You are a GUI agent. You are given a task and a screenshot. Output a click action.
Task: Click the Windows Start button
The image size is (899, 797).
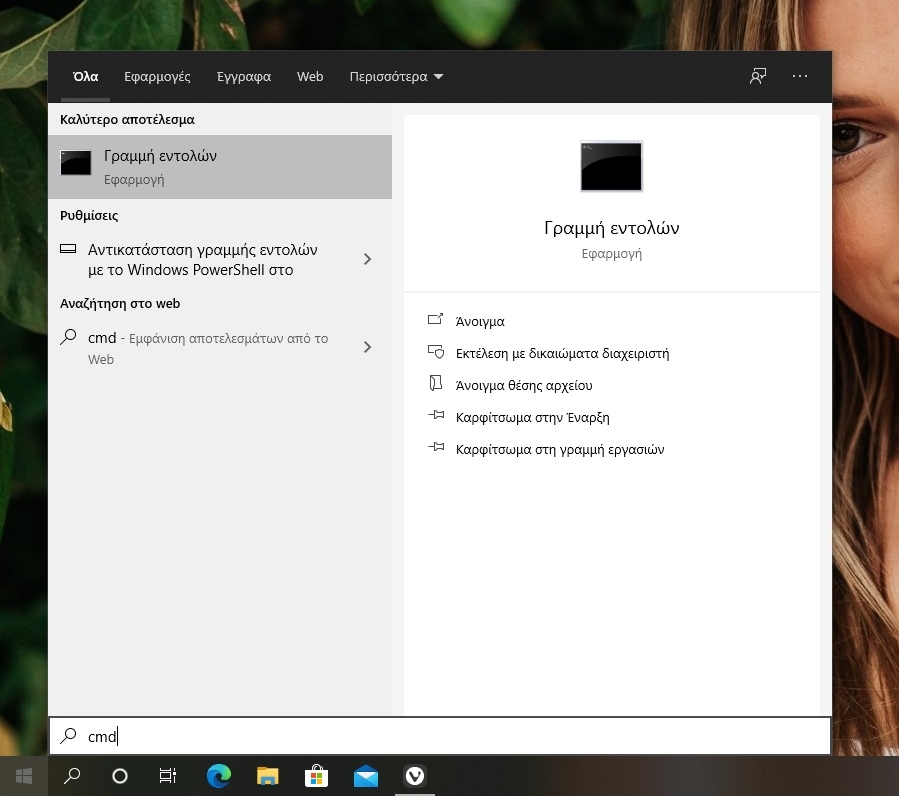(x=24, y=775)
